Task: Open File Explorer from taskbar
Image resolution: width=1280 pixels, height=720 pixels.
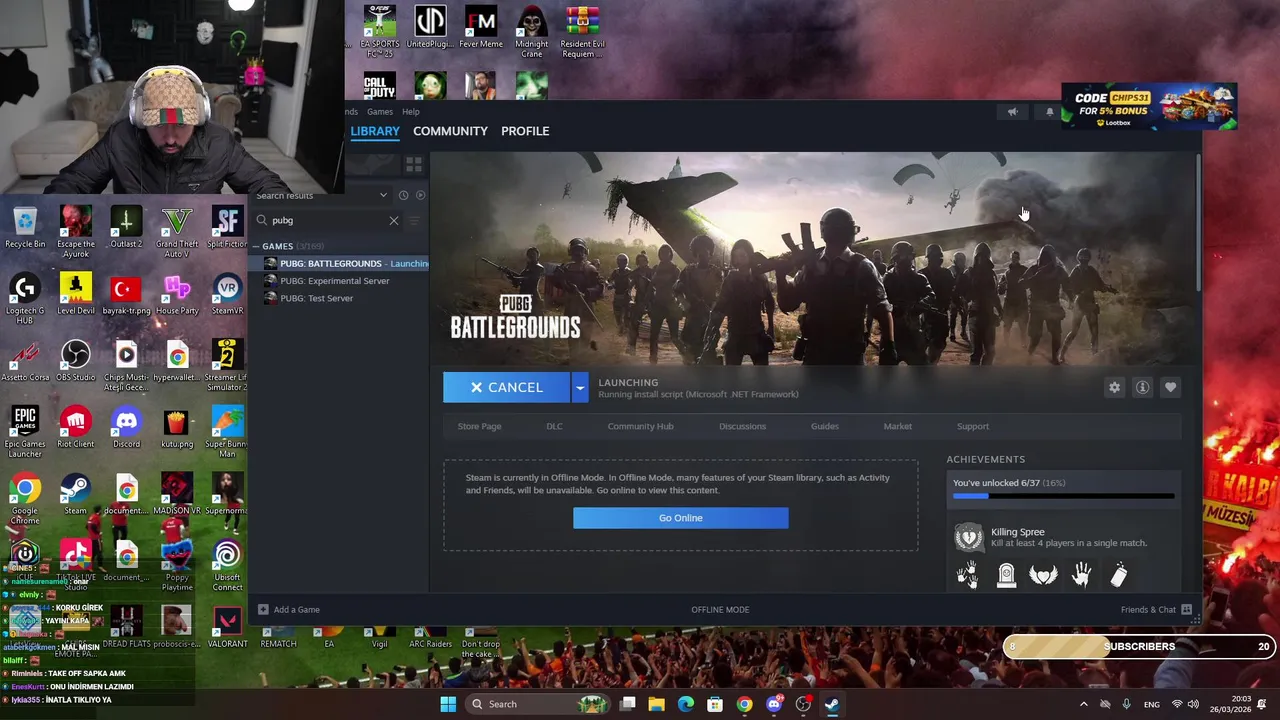Action: click(x=656, y=704)
